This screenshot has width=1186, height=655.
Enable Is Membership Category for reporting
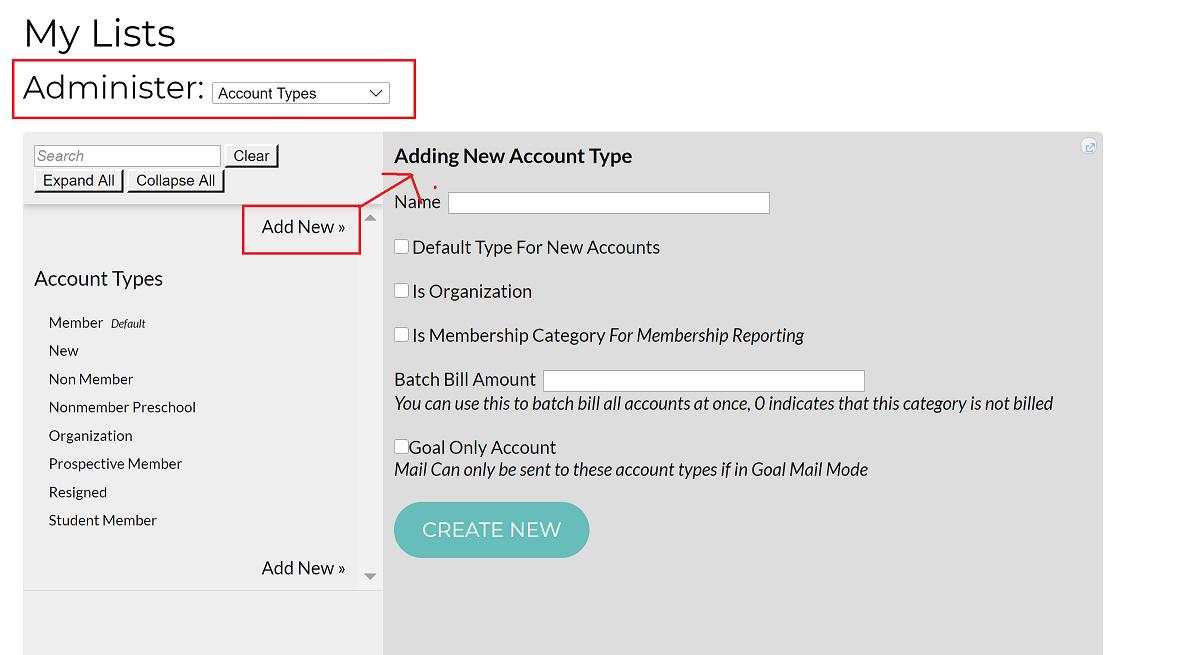pyautogui.click(x=401, y=335)
